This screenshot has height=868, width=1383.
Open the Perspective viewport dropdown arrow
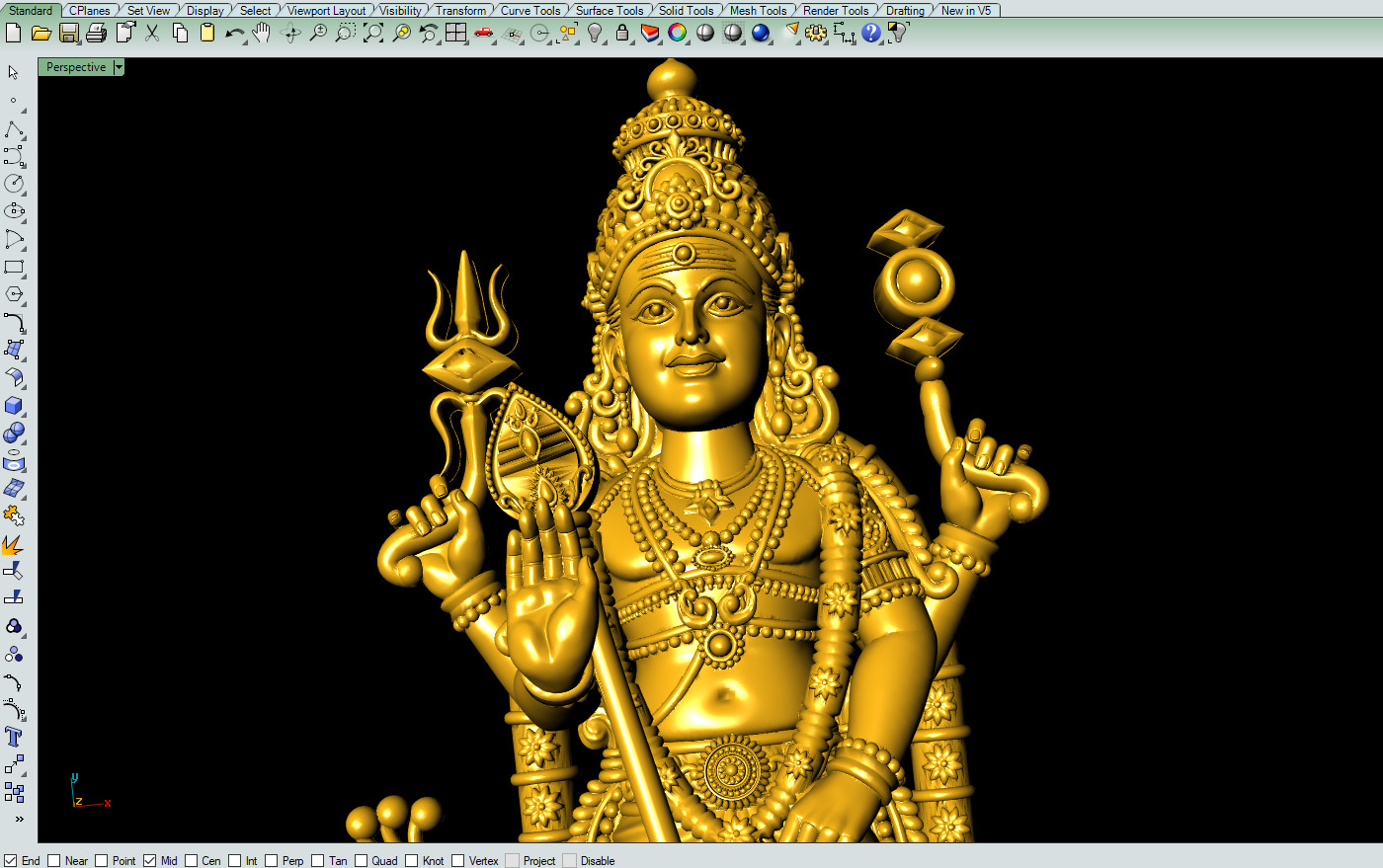pyautogui.click(x=119, y=67)
